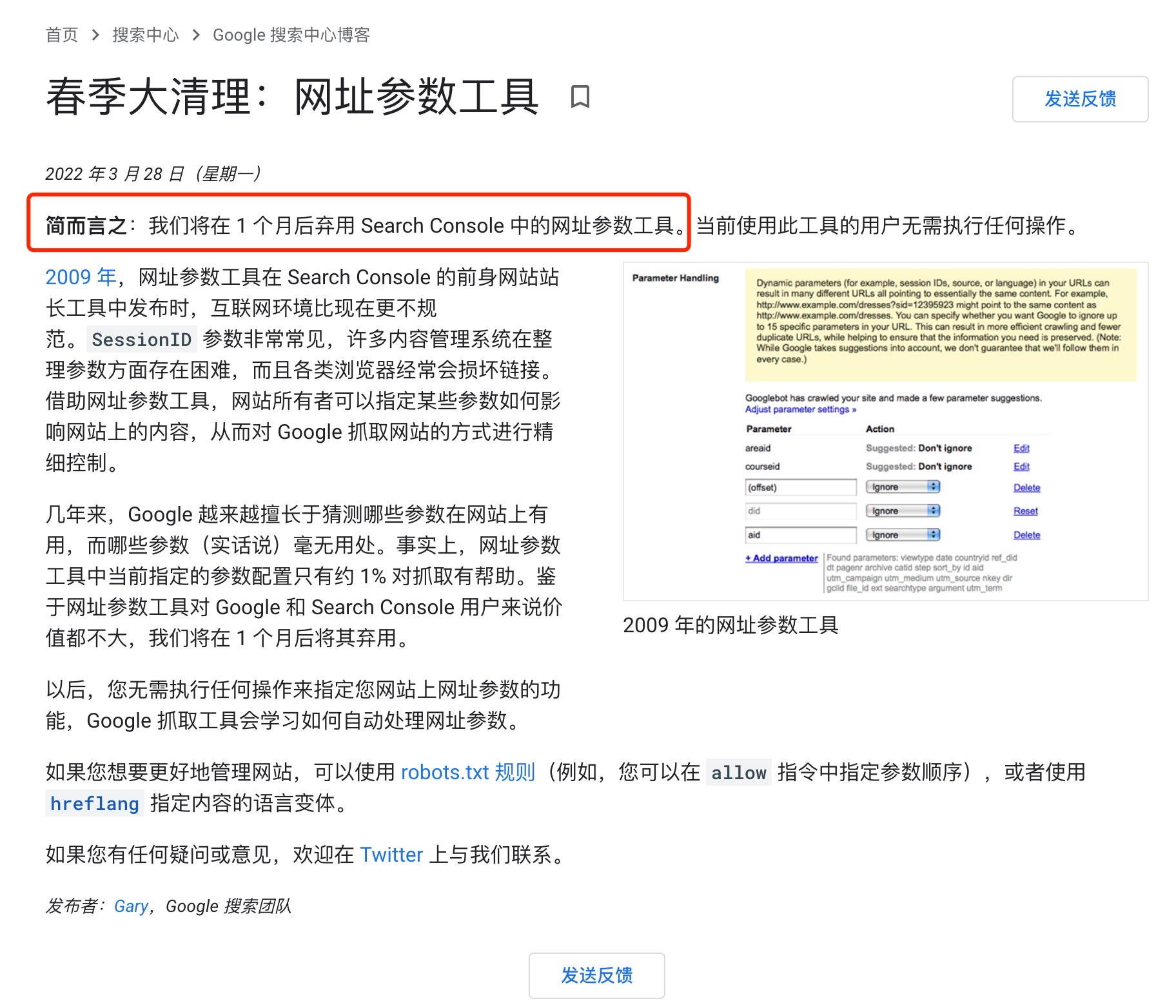Visit the Twitter link
Viewport: 1176px width, 1008px height.
click(391, 855)
